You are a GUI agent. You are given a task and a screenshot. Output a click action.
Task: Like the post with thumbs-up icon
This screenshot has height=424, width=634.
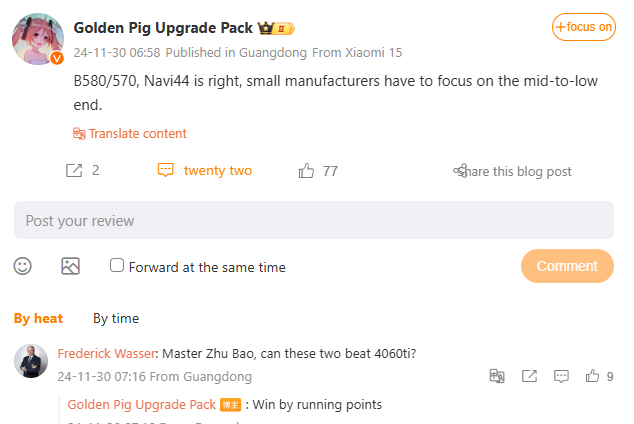[307, 171]
